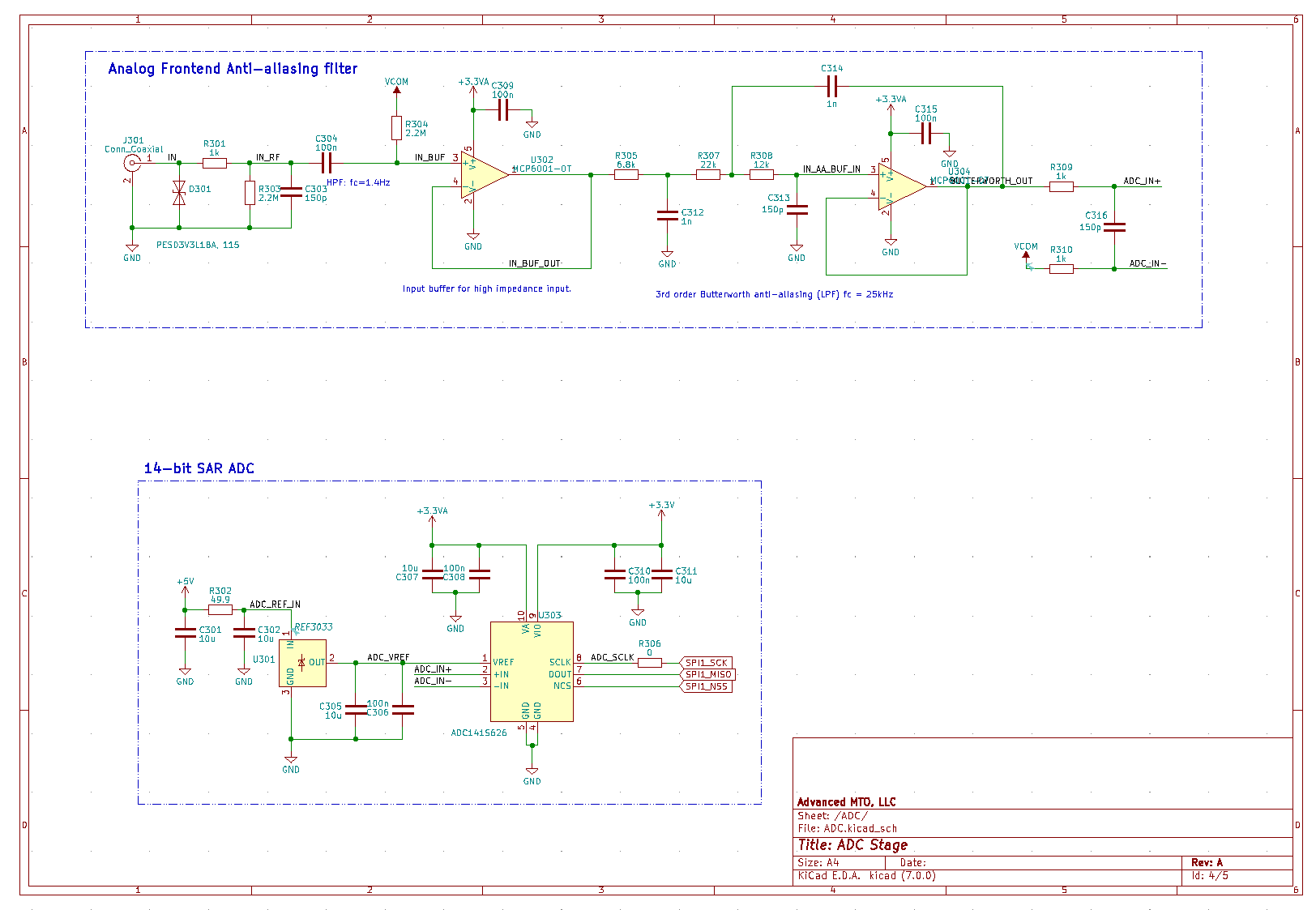The height and width of the screenshot is (910, 1316).
Task: Click capacitor C316 150p
Action: [1114, 228]
